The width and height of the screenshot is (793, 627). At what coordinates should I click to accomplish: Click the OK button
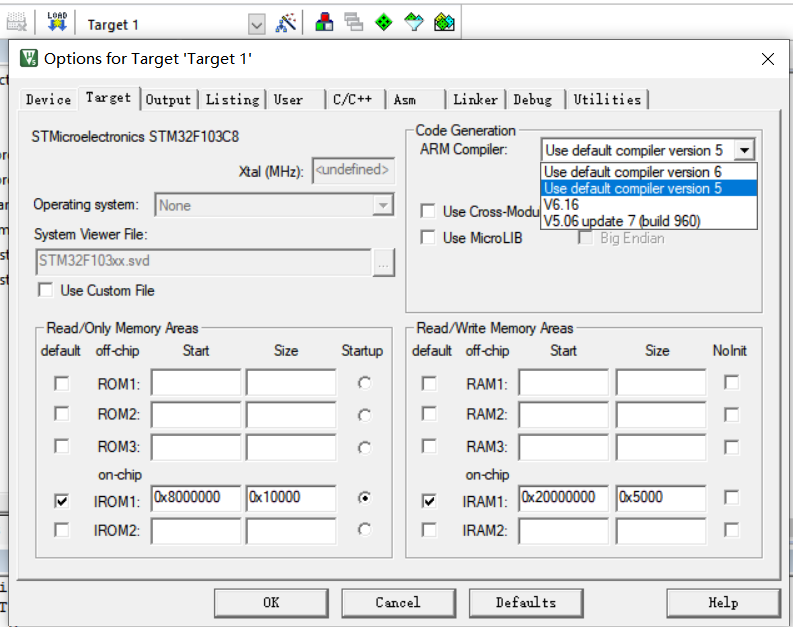[271, 603]
